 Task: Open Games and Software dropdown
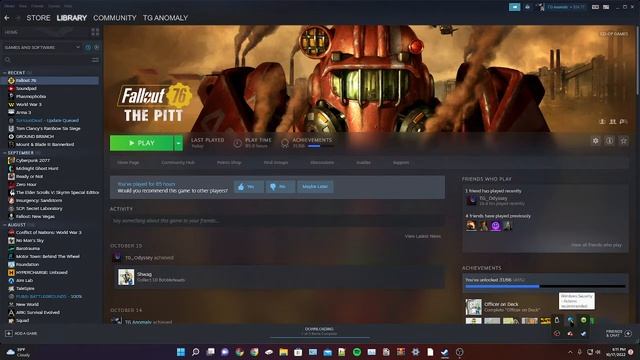[42, 47]
